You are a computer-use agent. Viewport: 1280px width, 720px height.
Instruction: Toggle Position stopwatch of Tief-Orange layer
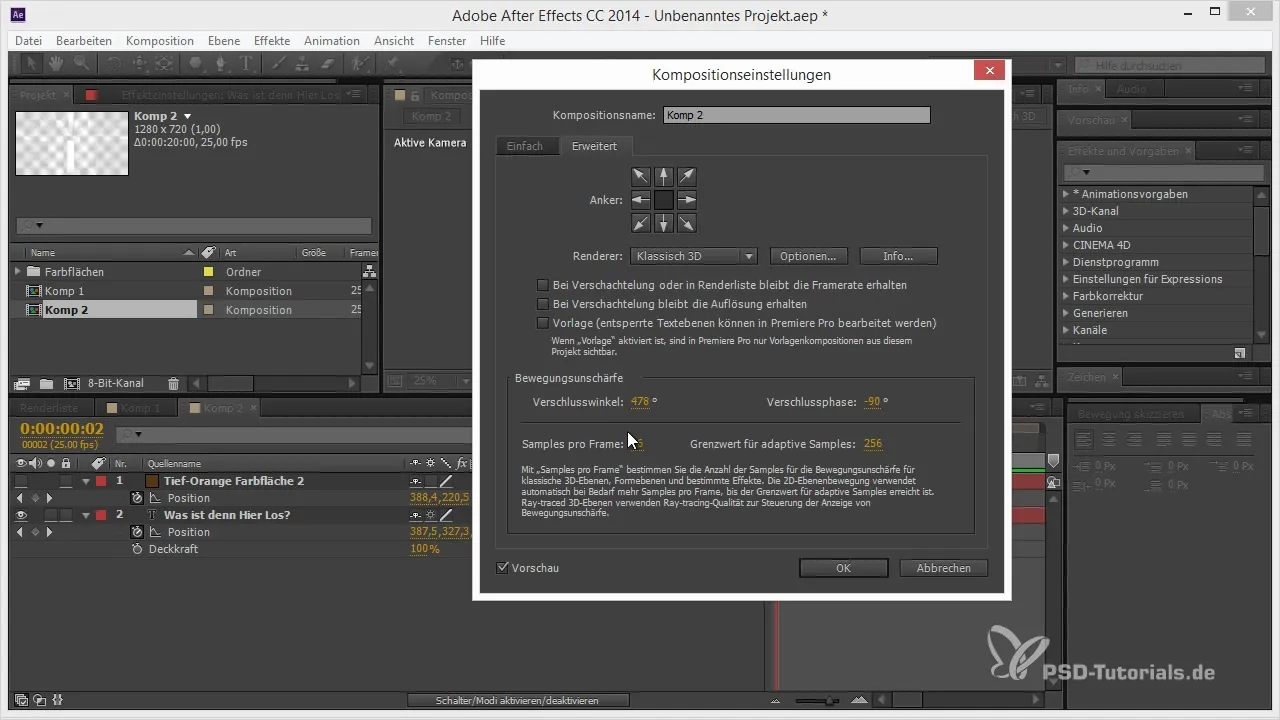tap(137, 498)
